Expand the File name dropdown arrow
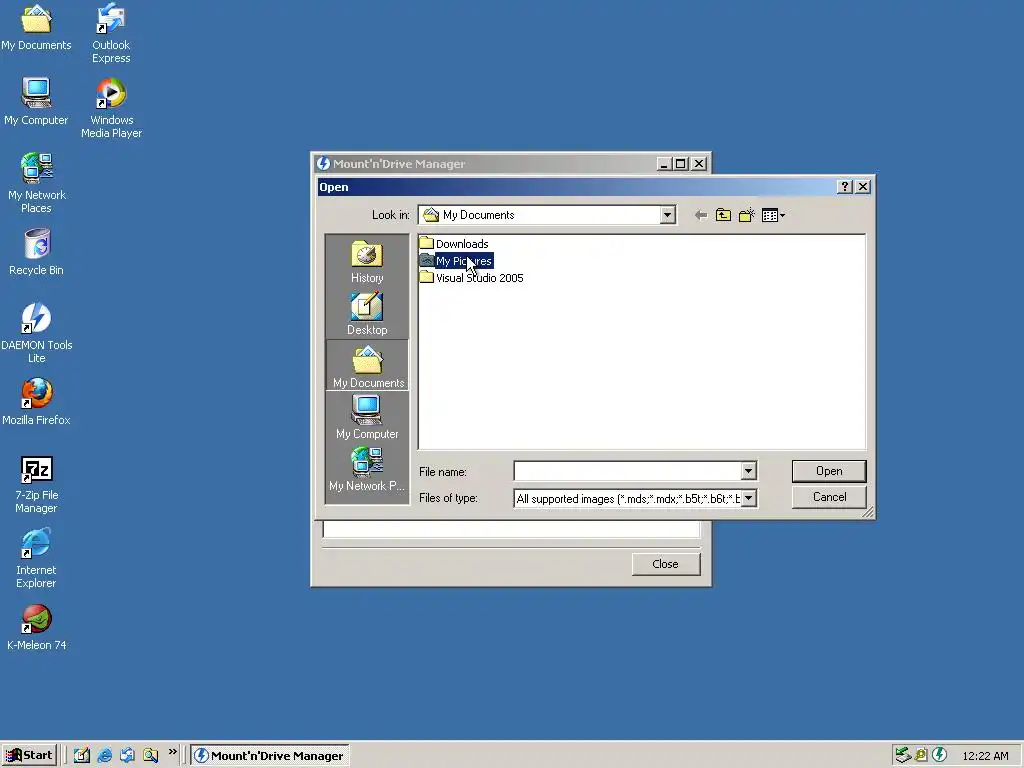 point(748,471)
